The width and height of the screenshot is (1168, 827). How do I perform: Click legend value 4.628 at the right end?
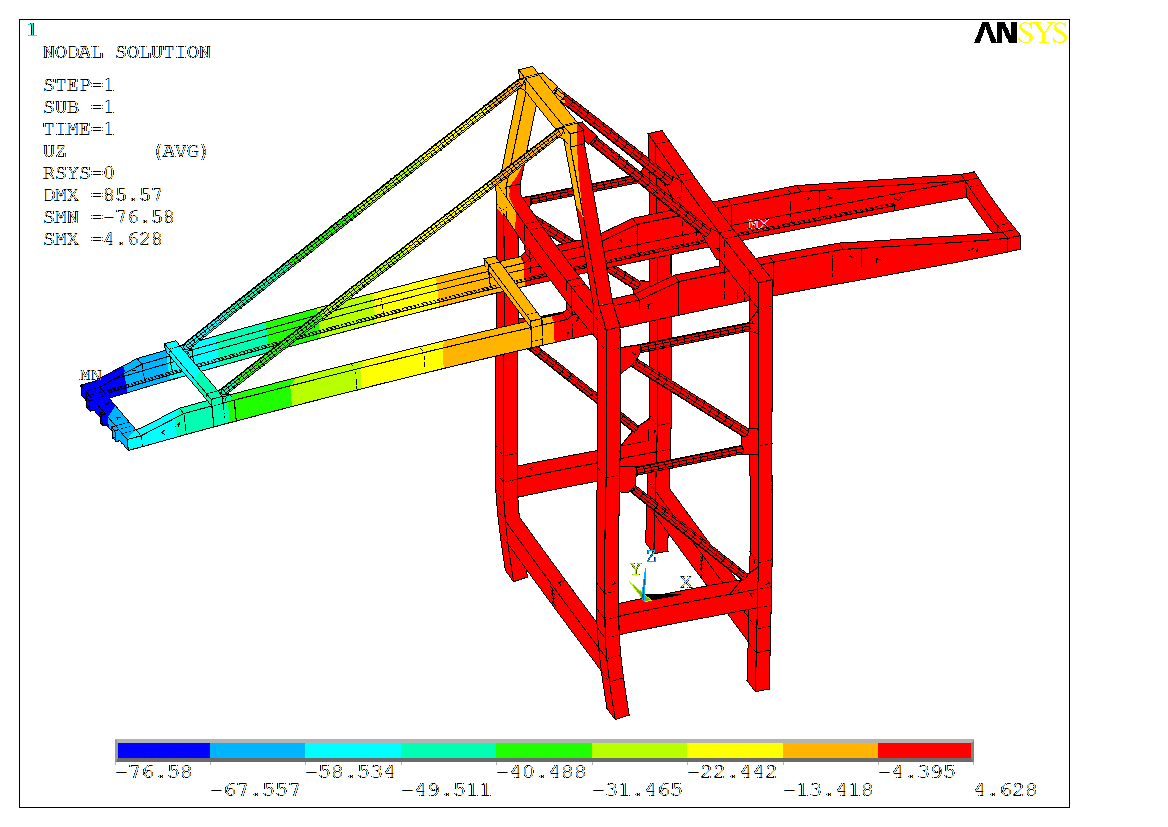[x=1006, y=790]
